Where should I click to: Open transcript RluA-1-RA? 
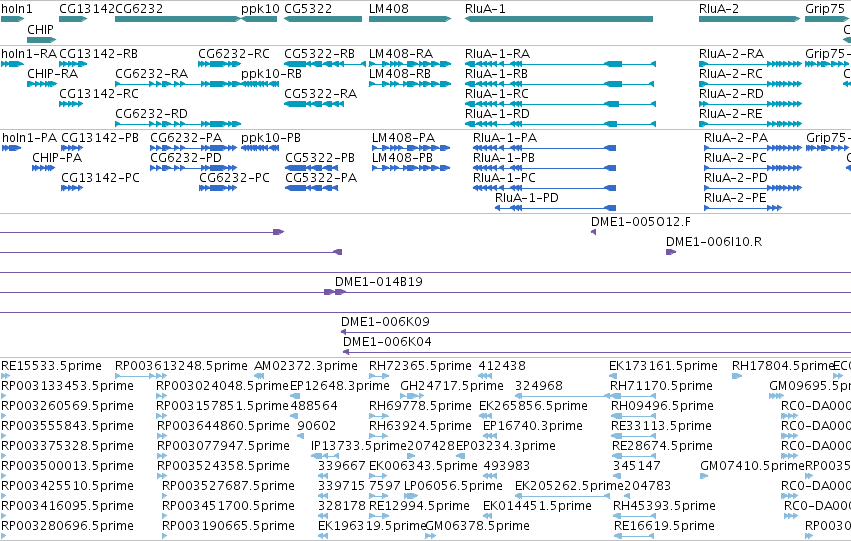click(x=498, y=54)
